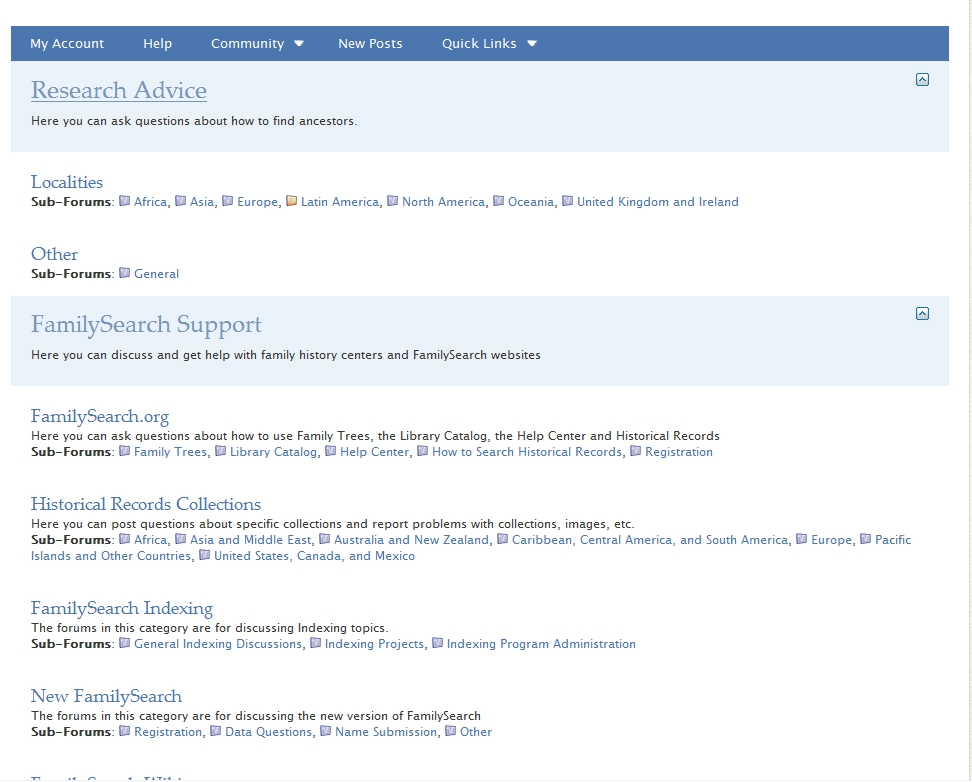Click the icon beside Australia and New Zealand
972x782 pixels.
tap(324, 539)
